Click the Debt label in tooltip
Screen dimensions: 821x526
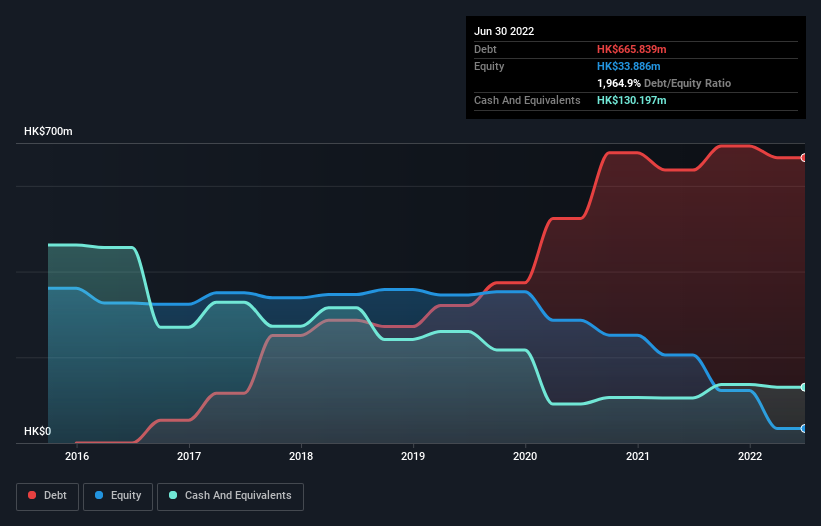click(x=485, y=49)
